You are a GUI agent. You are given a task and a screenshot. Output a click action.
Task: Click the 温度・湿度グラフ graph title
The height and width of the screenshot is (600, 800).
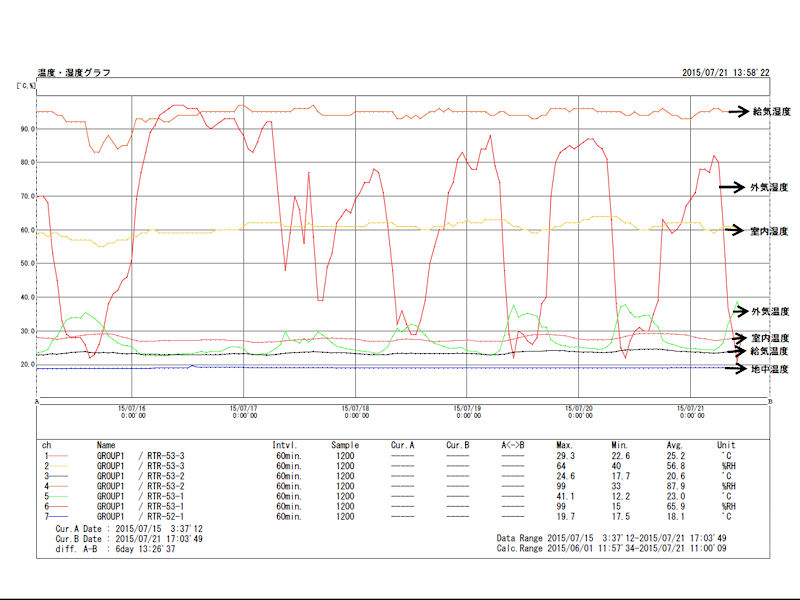(73, 73)
